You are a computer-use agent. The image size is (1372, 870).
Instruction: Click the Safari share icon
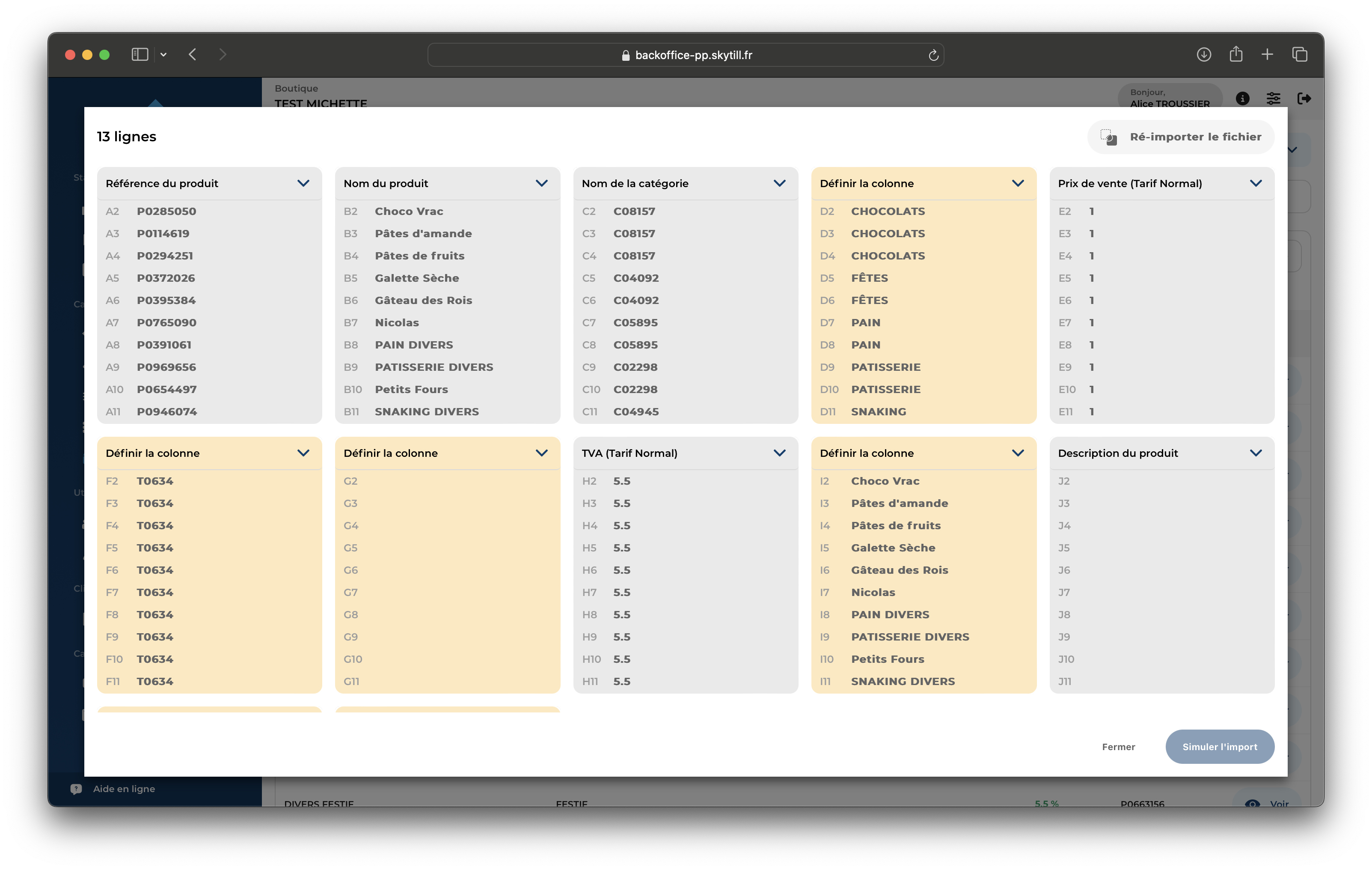coord(1235,55)
